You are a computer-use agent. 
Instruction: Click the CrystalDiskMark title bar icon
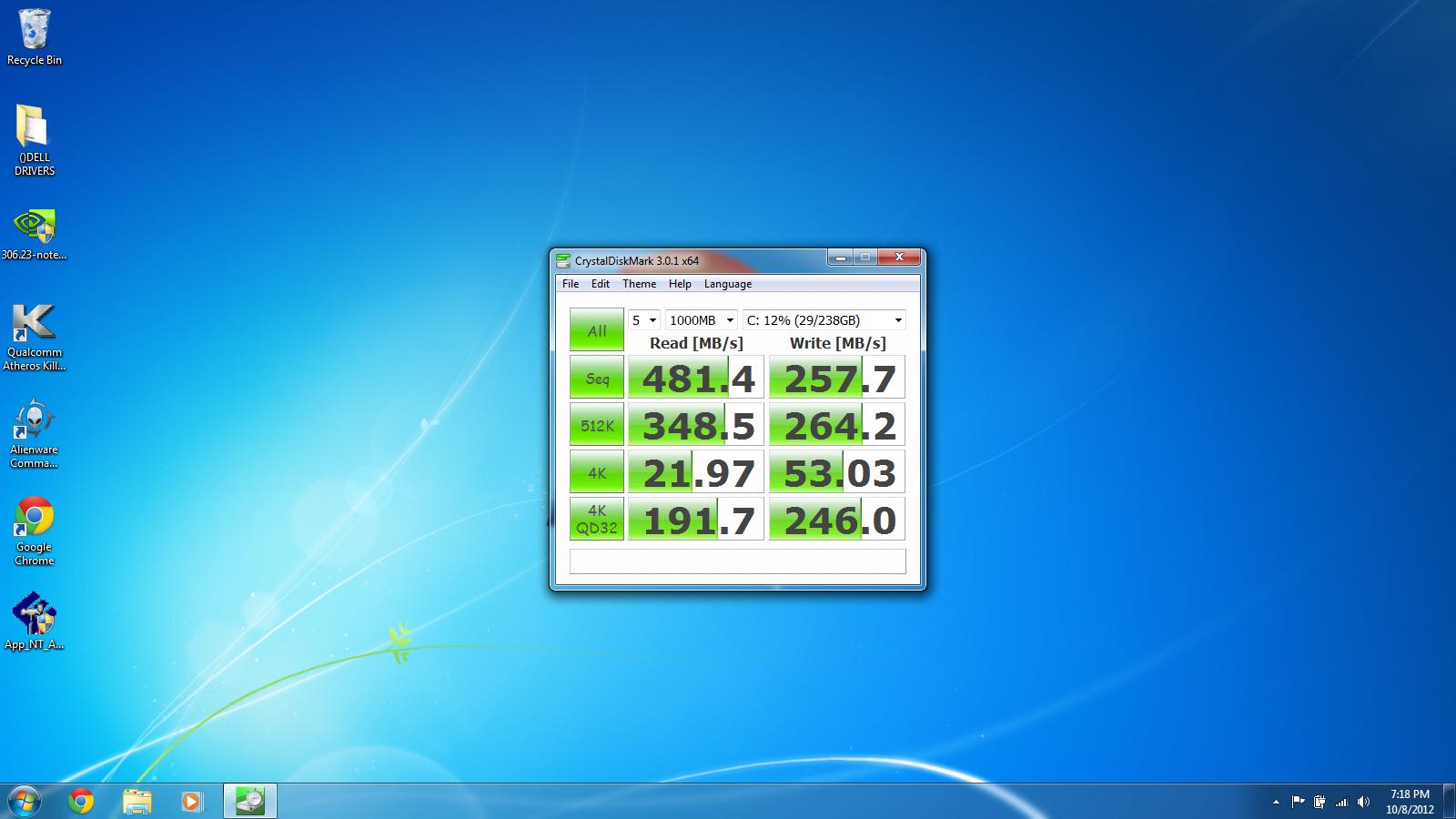click(x=564, y=260)
